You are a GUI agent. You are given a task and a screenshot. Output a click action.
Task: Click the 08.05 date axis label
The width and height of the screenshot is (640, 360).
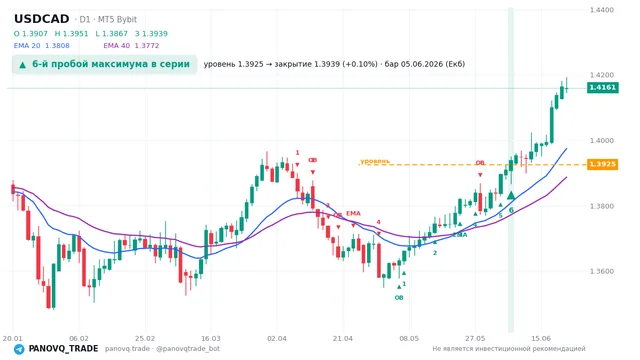pos(409,338)
